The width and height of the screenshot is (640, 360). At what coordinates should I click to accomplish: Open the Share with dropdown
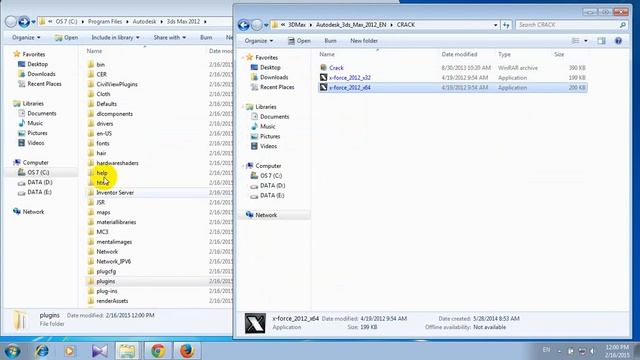[x=169, y=38]
